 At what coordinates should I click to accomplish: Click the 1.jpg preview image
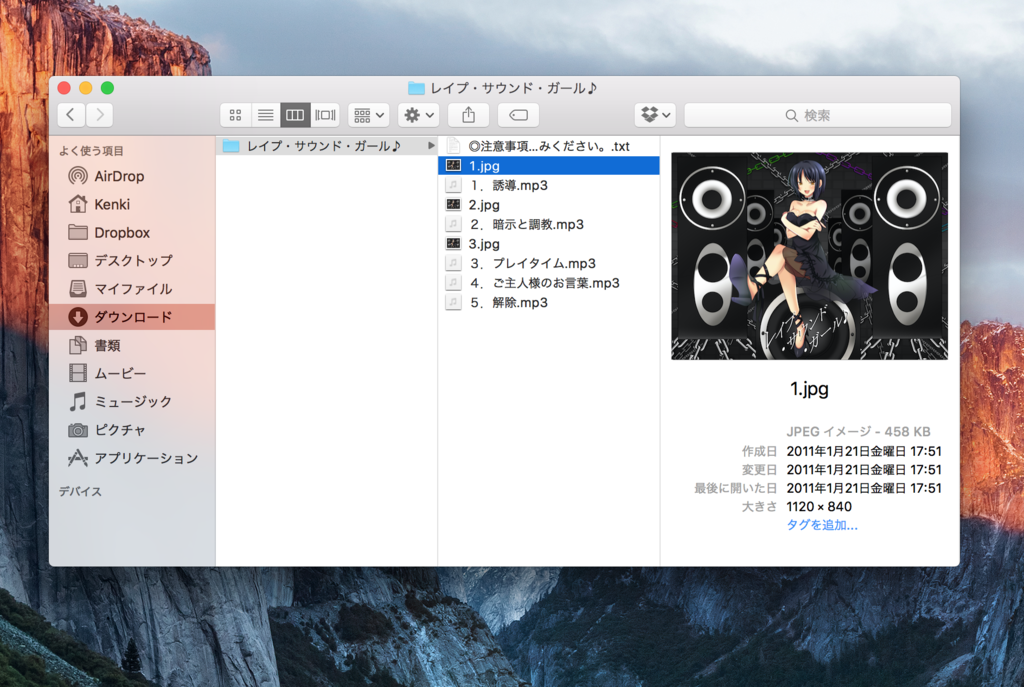[x=810, y=256]
